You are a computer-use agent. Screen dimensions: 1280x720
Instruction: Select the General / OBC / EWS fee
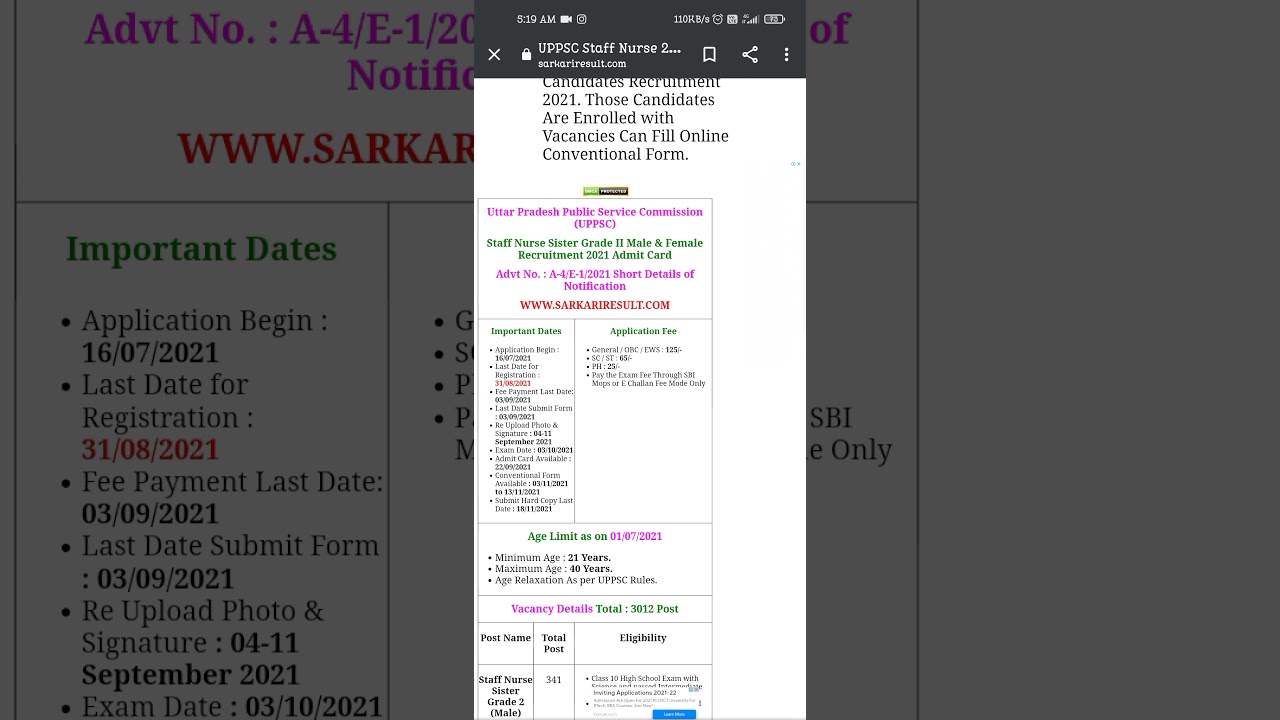click(x=637, y=350)
